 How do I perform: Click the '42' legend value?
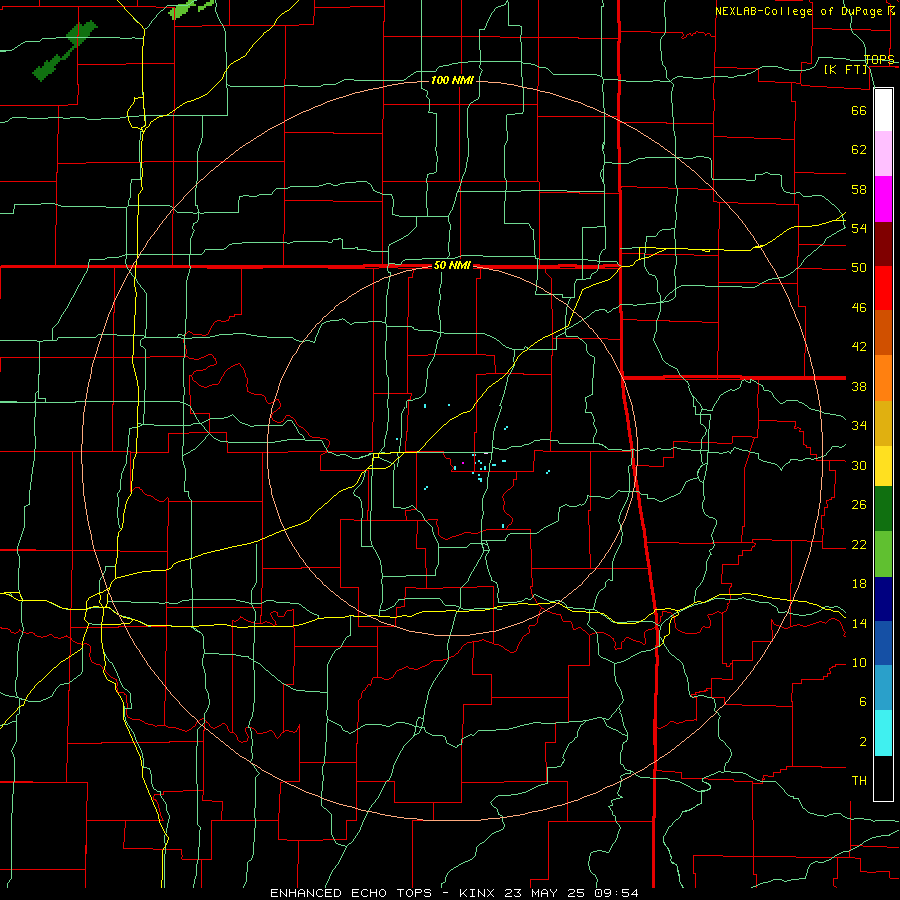click(859, 347)
